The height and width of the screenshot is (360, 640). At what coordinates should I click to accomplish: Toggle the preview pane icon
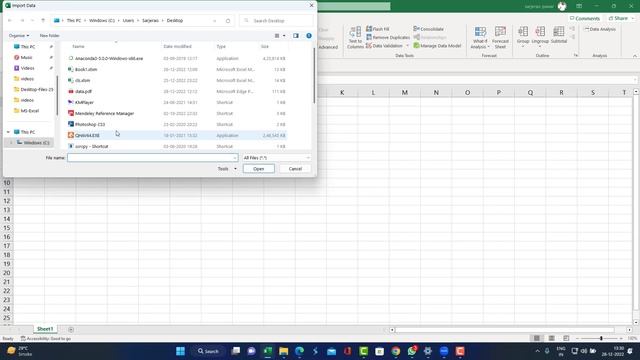click(296, 36)
